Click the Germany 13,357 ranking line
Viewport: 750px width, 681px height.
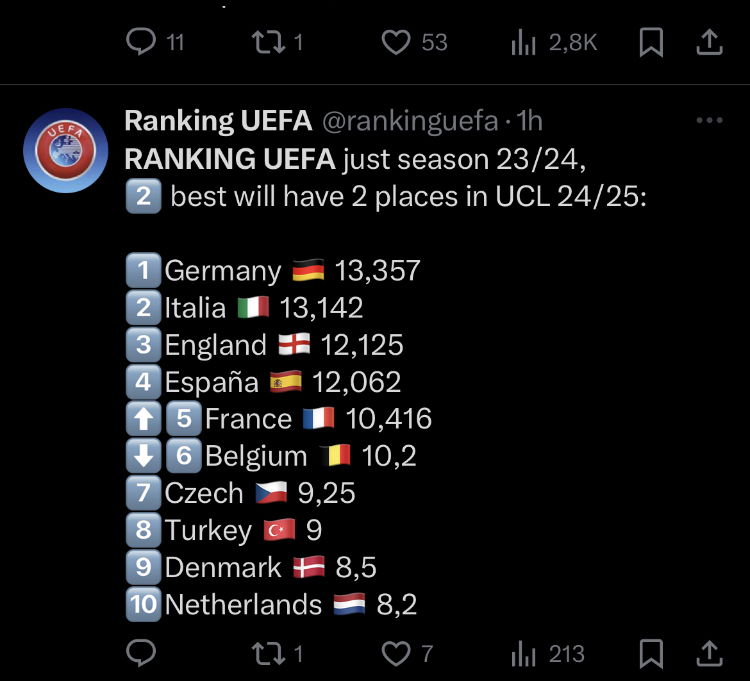[275, 270]
